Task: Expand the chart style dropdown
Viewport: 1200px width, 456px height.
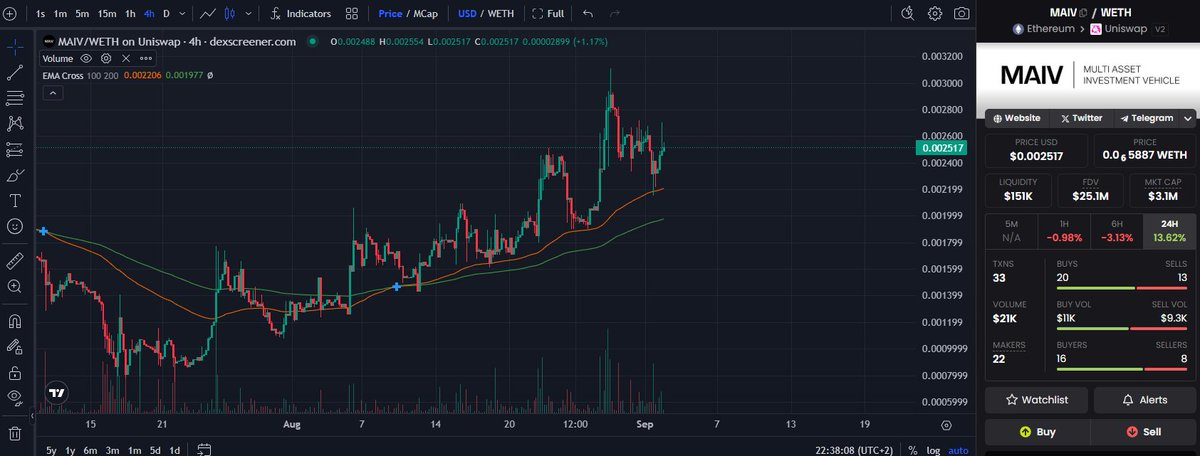Action: point(247,14)
